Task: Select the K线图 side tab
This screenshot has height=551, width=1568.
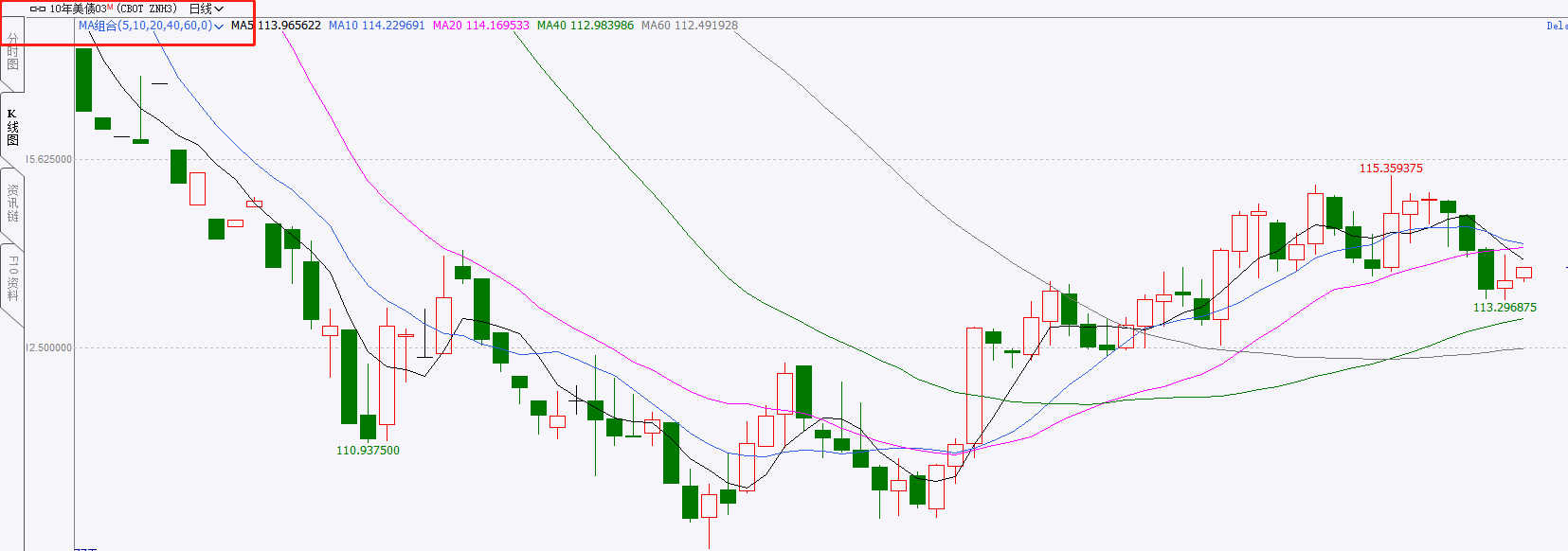Action: pos(12,127)
